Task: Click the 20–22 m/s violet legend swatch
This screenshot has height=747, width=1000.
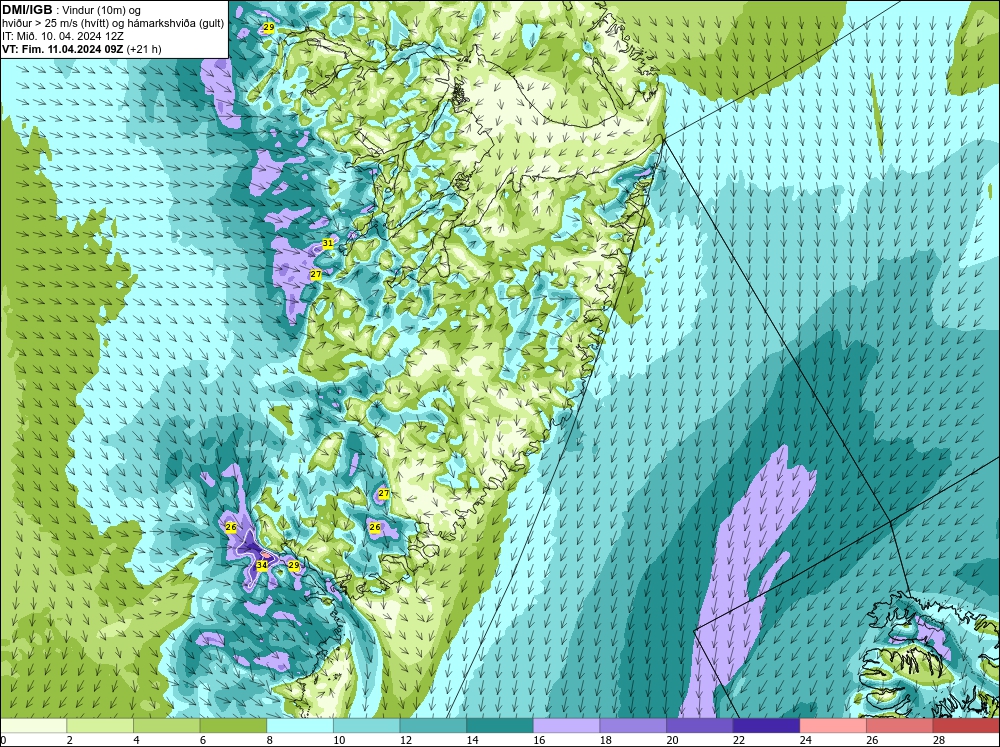Action: [700, 726]
